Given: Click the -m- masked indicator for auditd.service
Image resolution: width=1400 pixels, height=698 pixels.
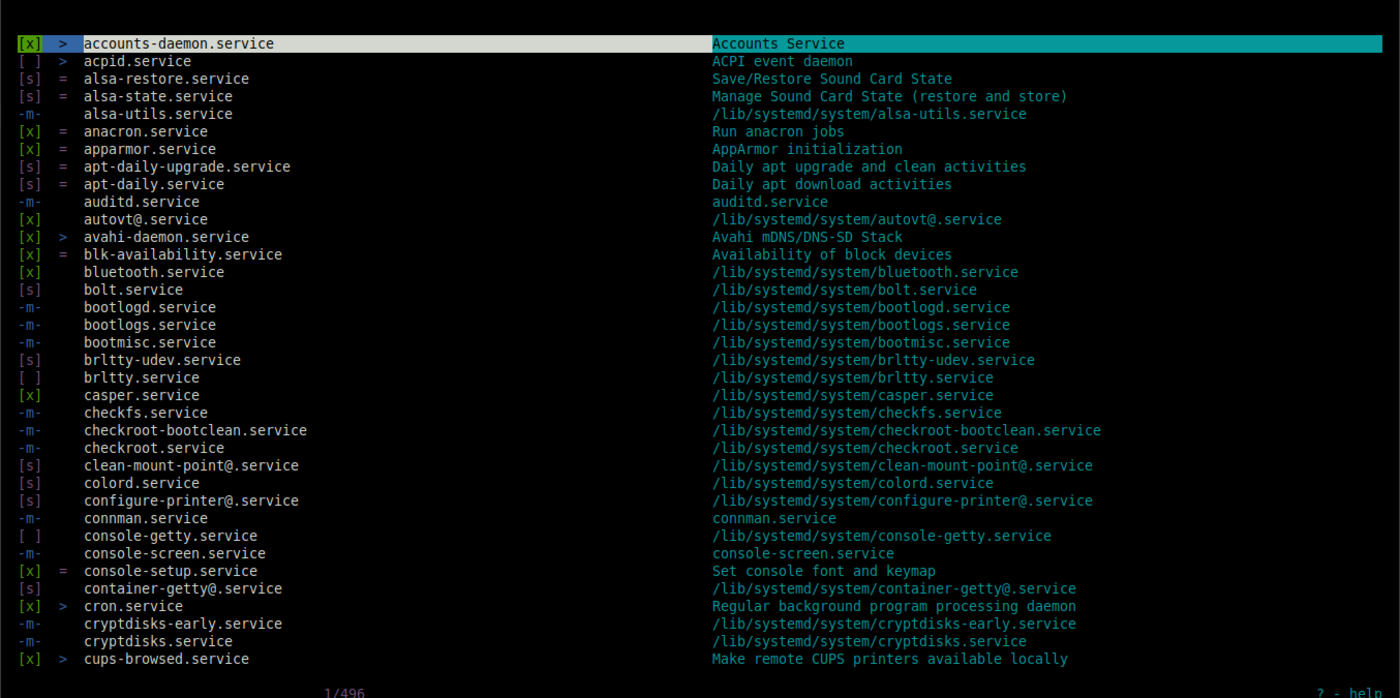Looking at the screenshot, I should [x=30, y=201].
